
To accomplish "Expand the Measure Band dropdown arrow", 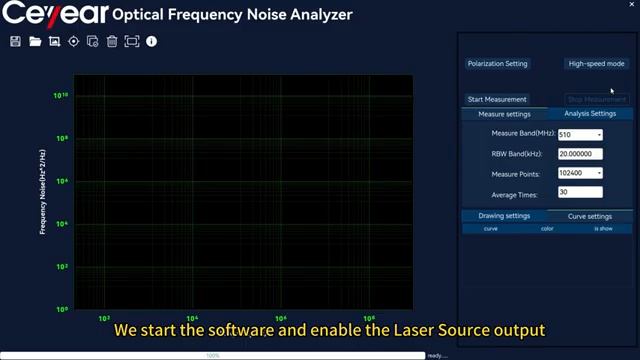I will click(x=599, y=135).
